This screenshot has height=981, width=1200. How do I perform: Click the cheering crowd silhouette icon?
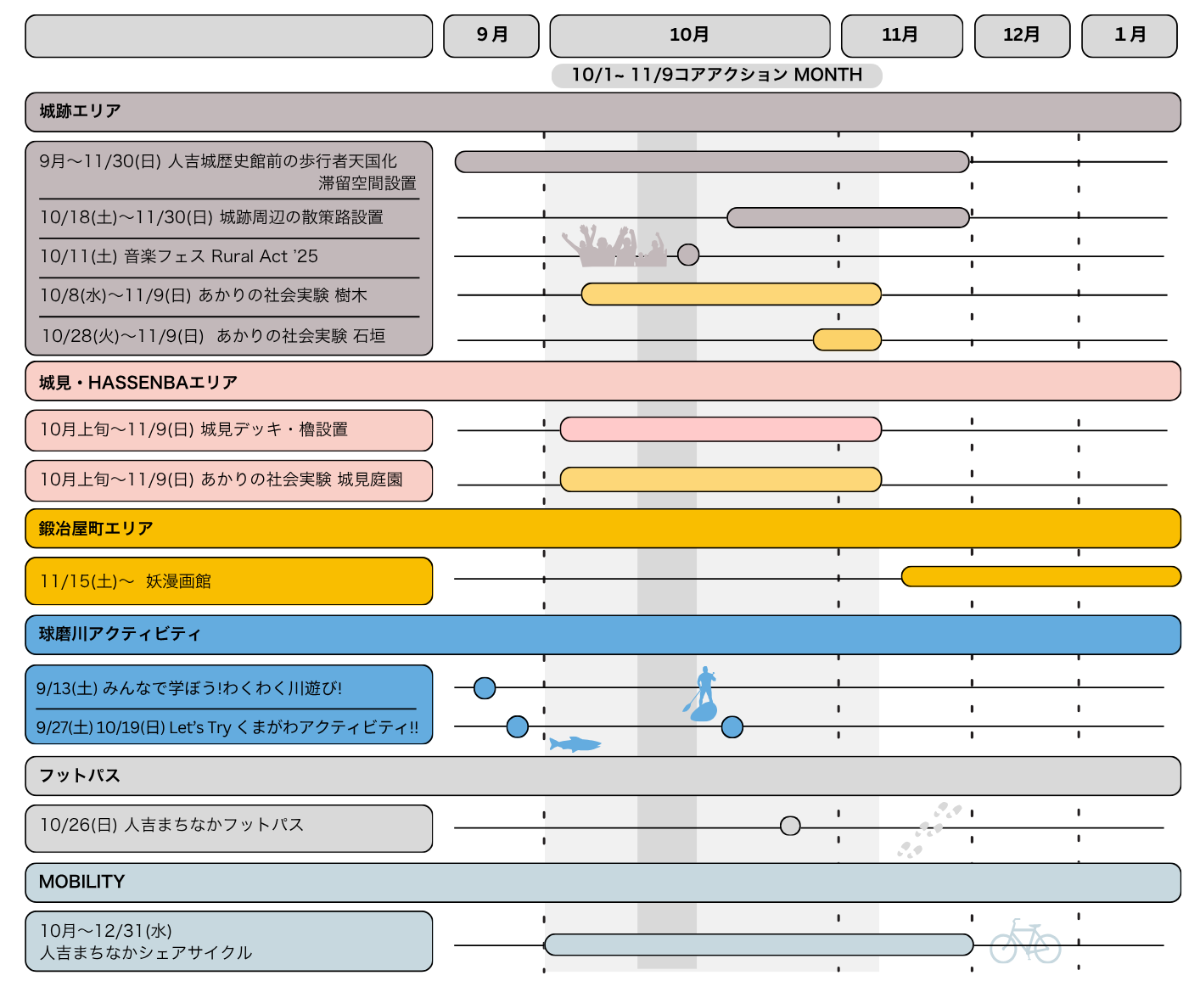coord(614,247)
